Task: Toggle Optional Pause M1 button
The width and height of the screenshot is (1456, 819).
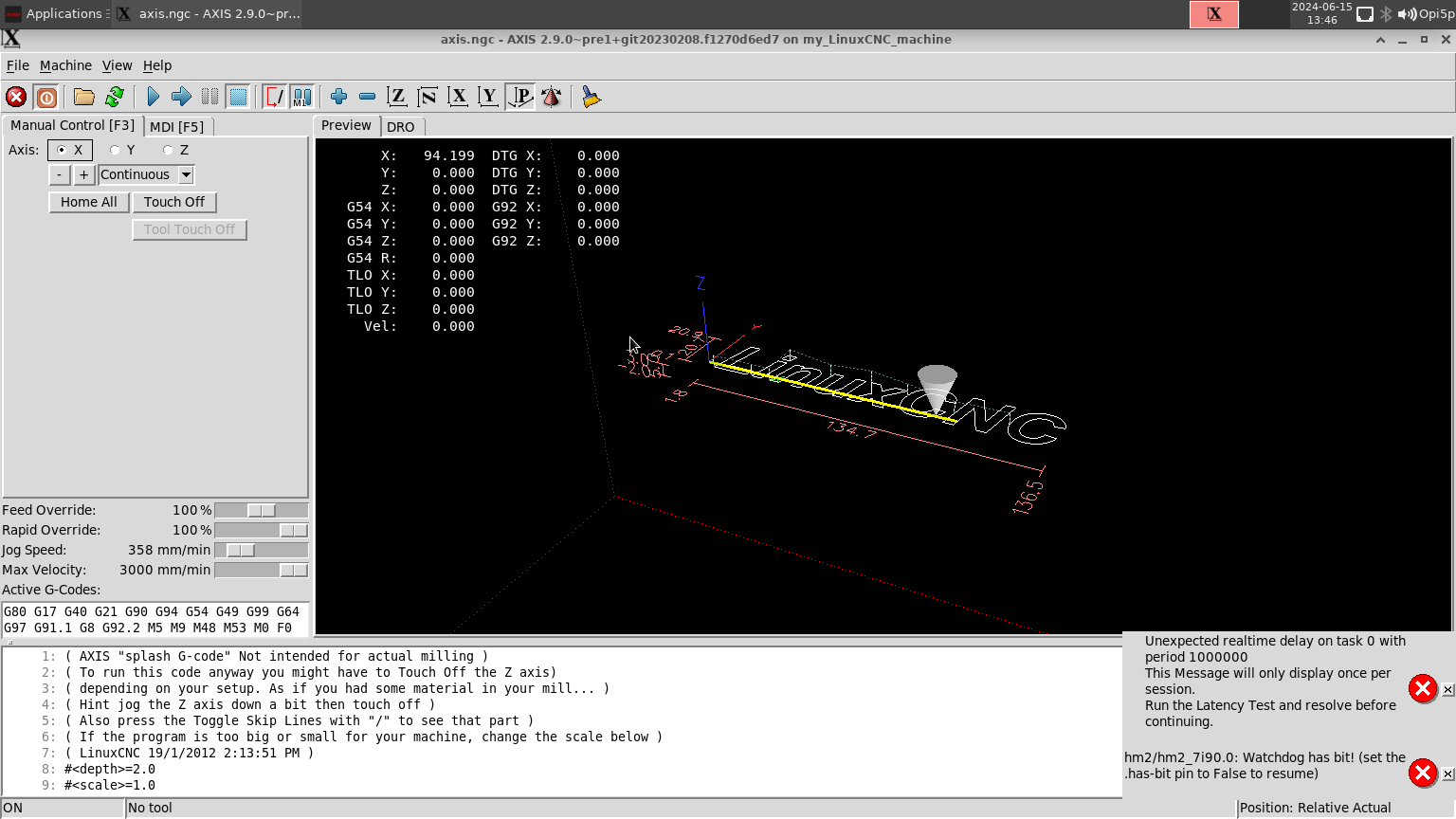Action: (302, 97)
